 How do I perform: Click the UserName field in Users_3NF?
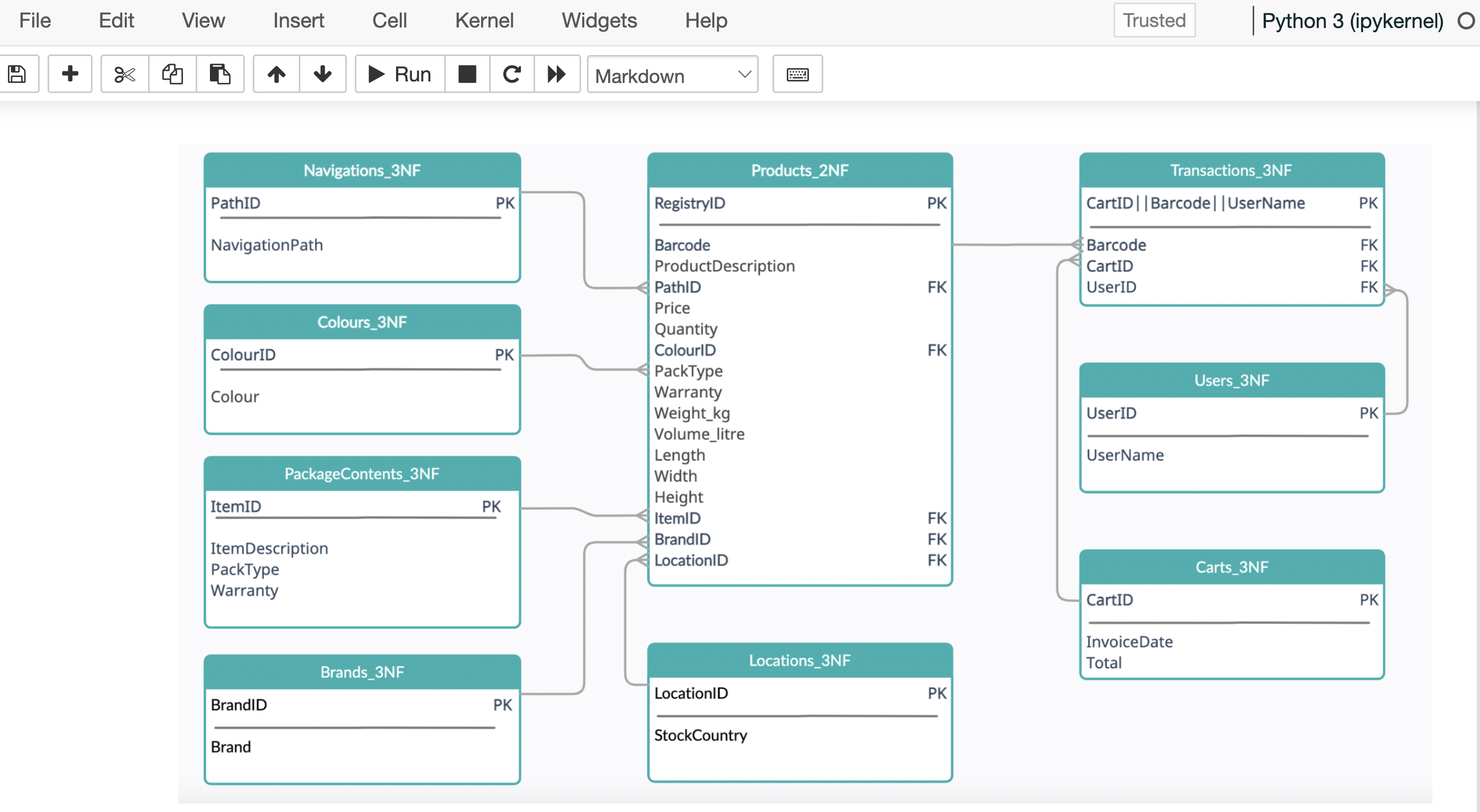click(x=1124, y=455)
